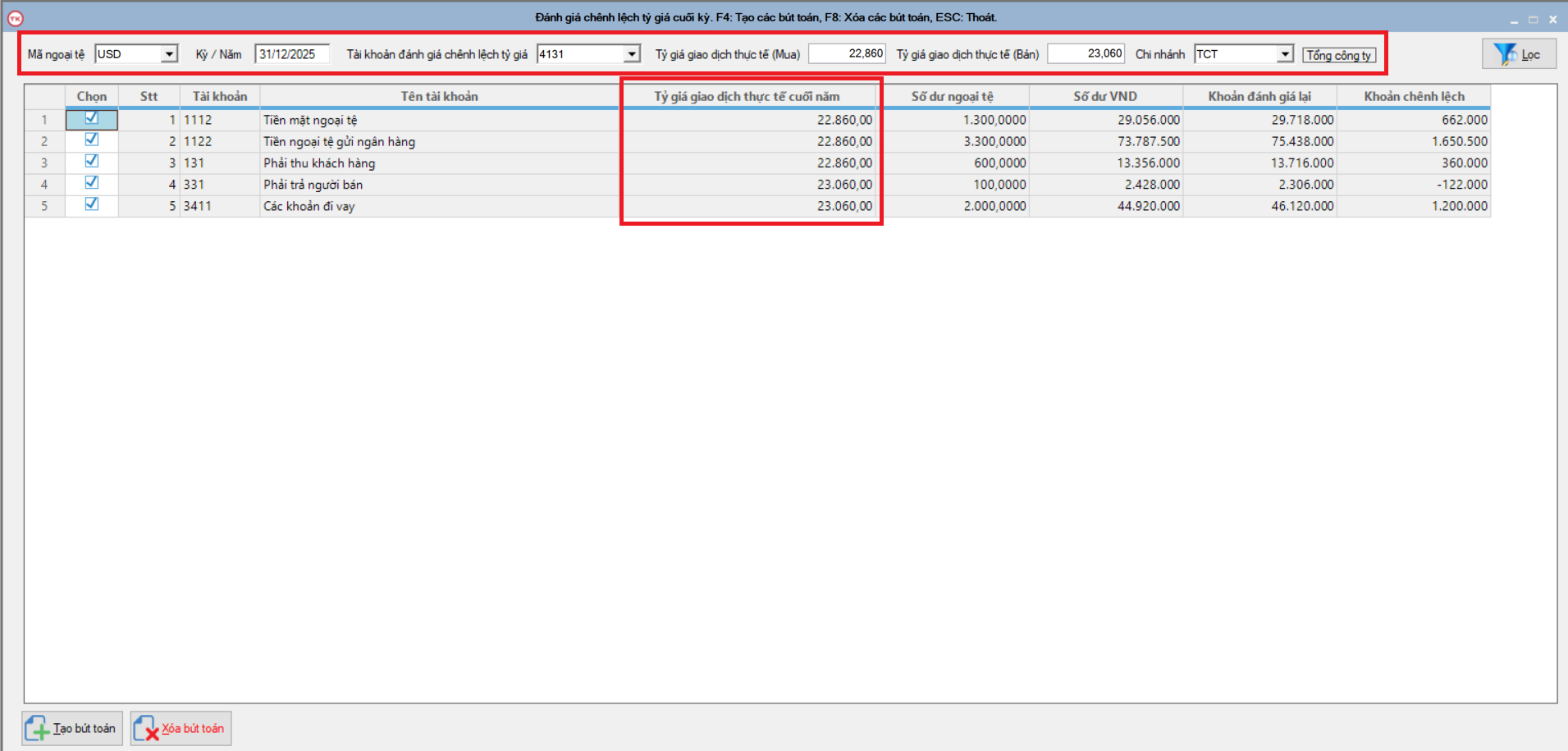The height and width of the screenshot is (751, 1568).
Task: Minimize the window using title bar icon
Action: coord(1514,20)
